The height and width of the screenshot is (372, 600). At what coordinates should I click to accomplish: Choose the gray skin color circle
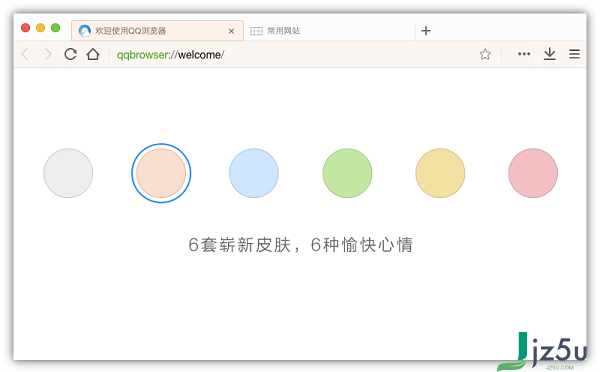(68, 173)
